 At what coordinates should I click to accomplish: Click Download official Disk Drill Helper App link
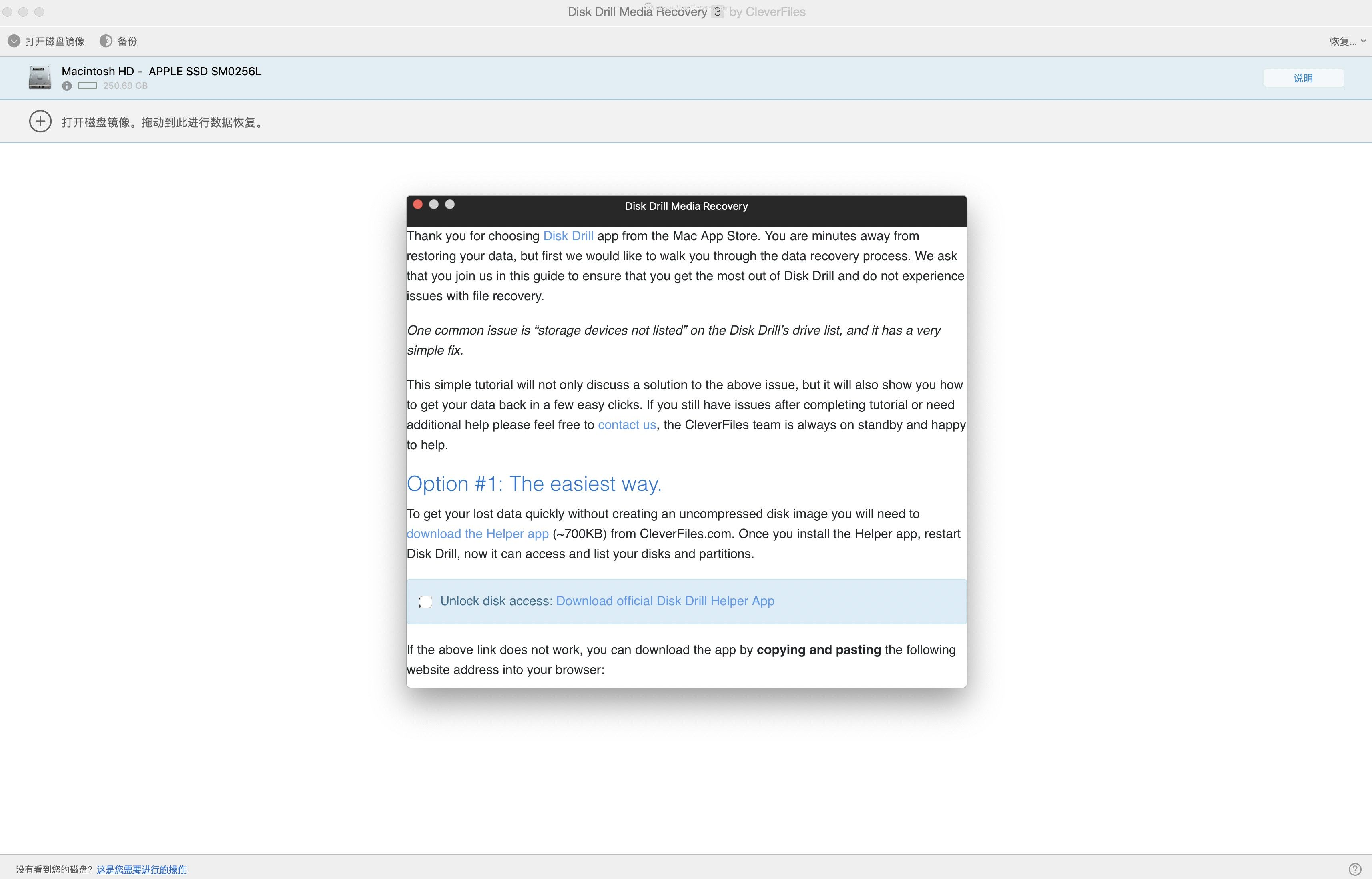coord(665,601)
